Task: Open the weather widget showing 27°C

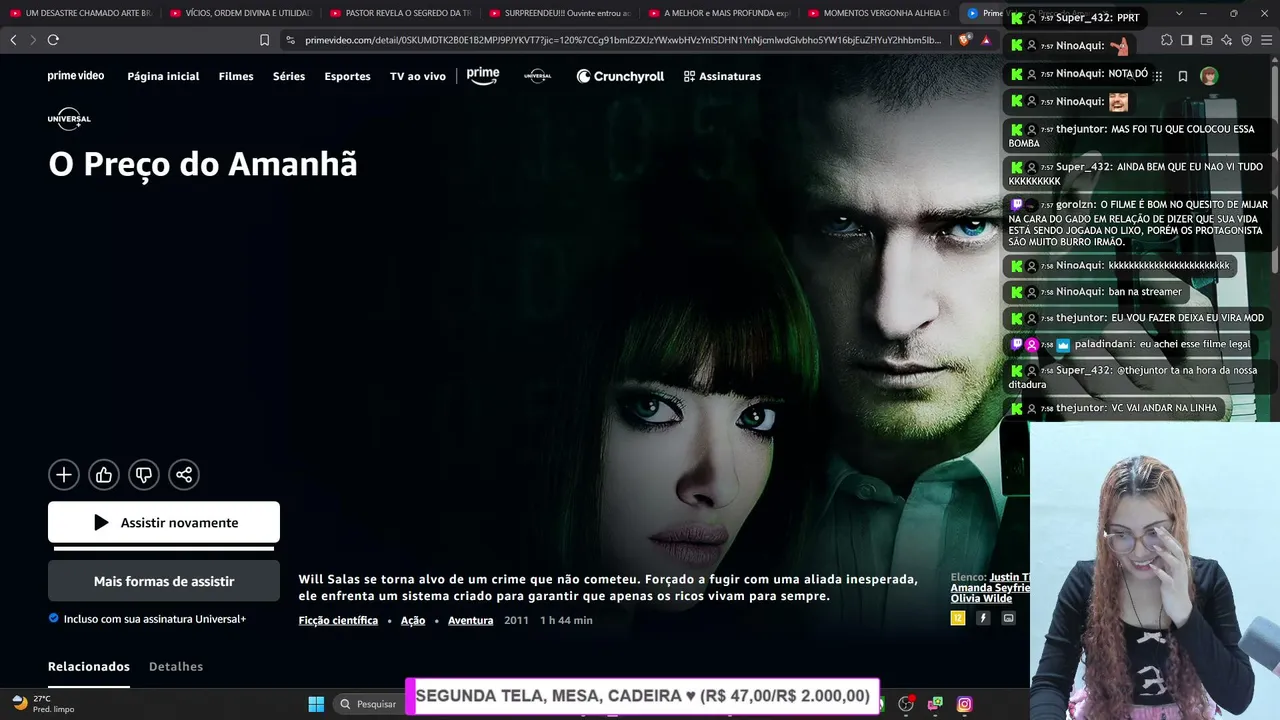Action: click(42, 704)
